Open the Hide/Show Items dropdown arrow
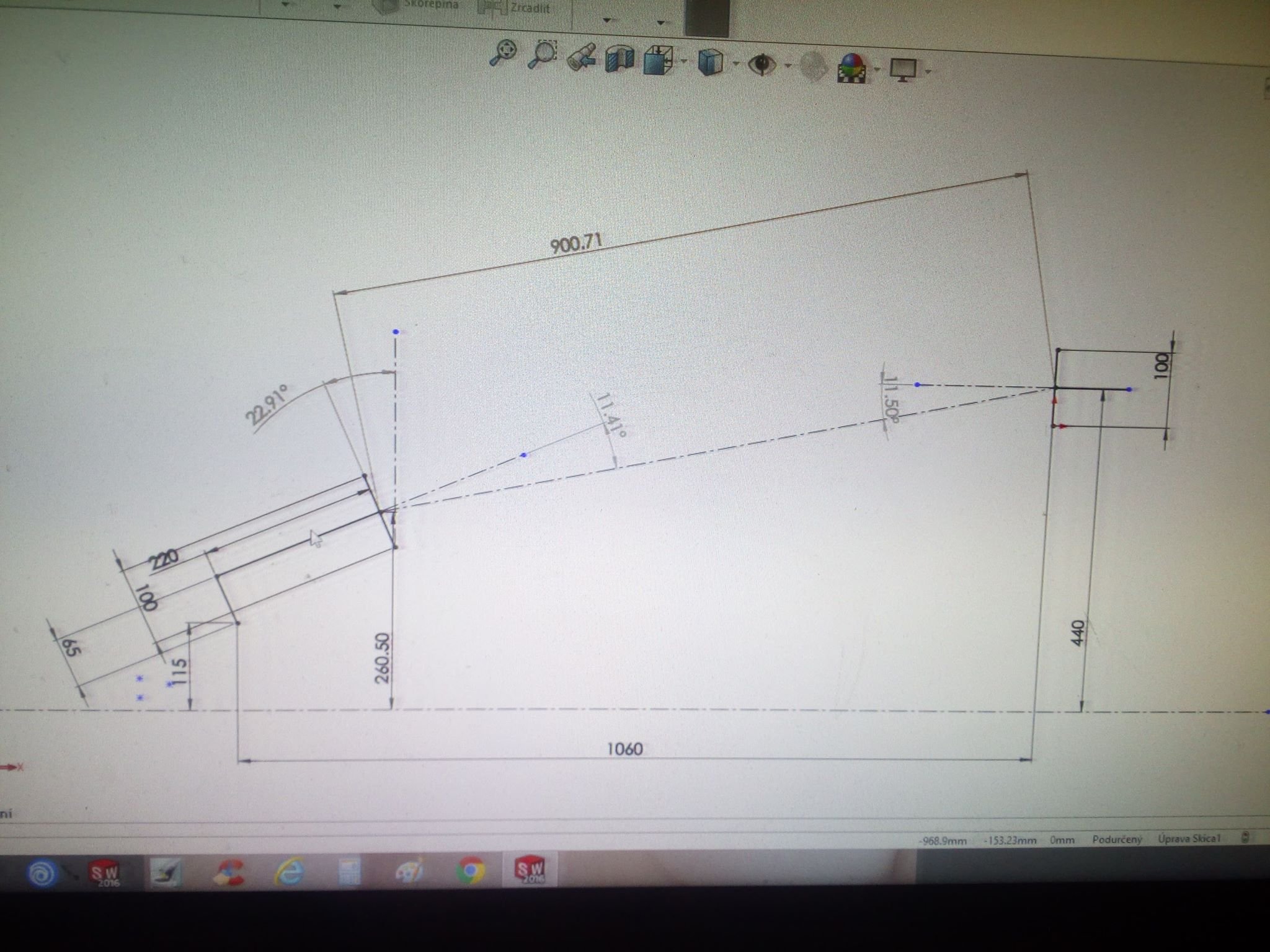This screenshot has height=952, width=1270. (788, 66)
